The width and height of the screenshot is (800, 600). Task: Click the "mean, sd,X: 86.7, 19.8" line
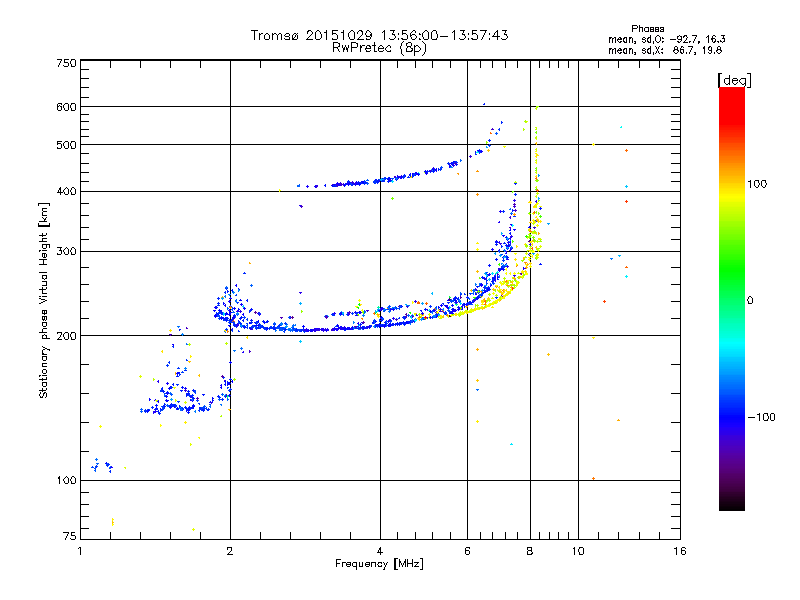665,50
